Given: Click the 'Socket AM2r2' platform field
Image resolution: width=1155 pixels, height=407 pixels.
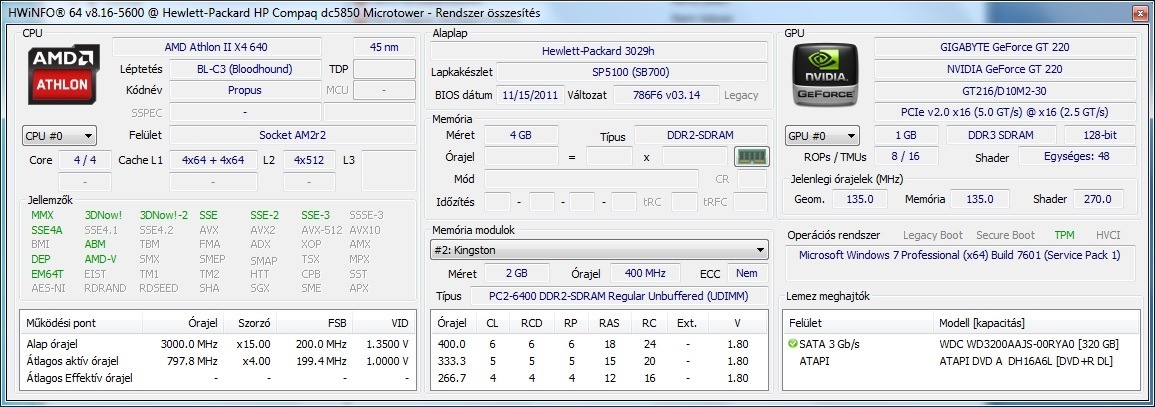Looking at the screenshot, I should coord(292,135).
